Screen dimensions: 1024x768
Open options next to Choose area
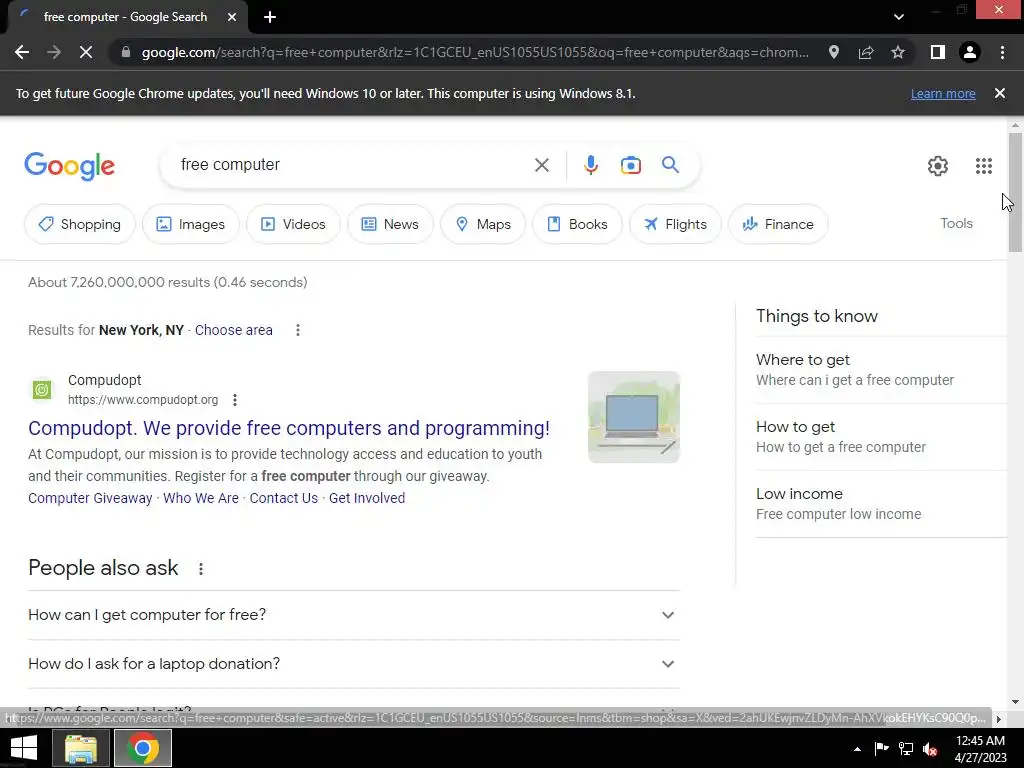(298, 330)
